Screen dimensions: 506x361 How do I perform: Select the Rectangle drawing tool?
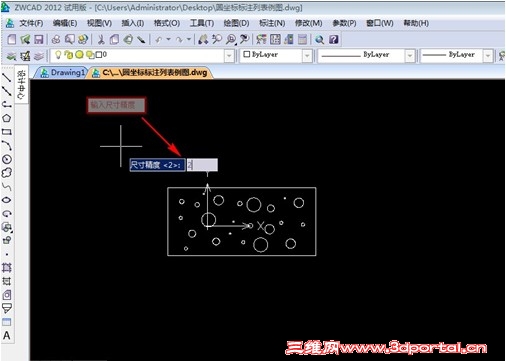(x=7, y=132)
